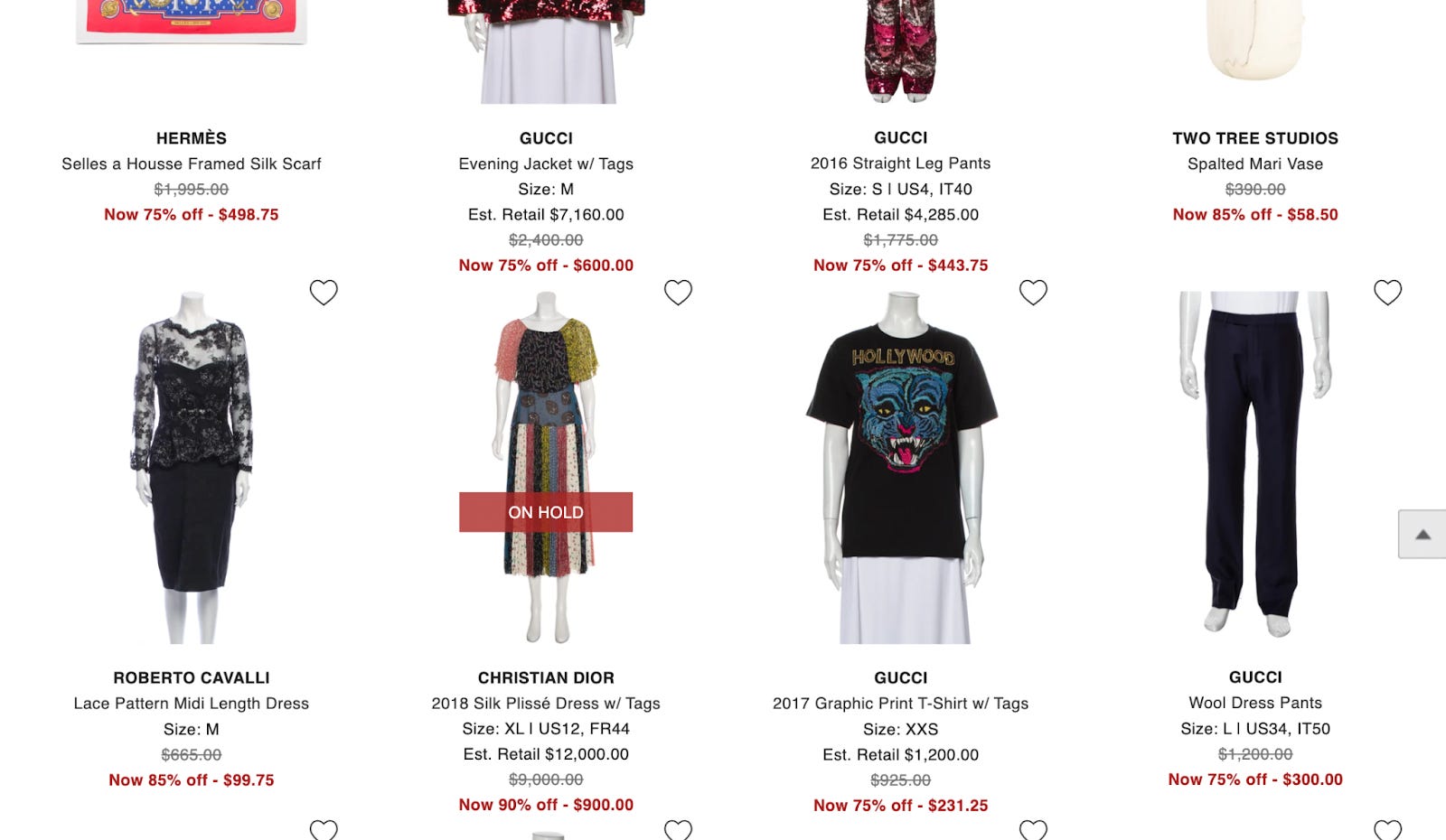Viewport: 1446px width, 840px height.
Task: Click the back-to-top arrow button
Action: click(1423, 534)
